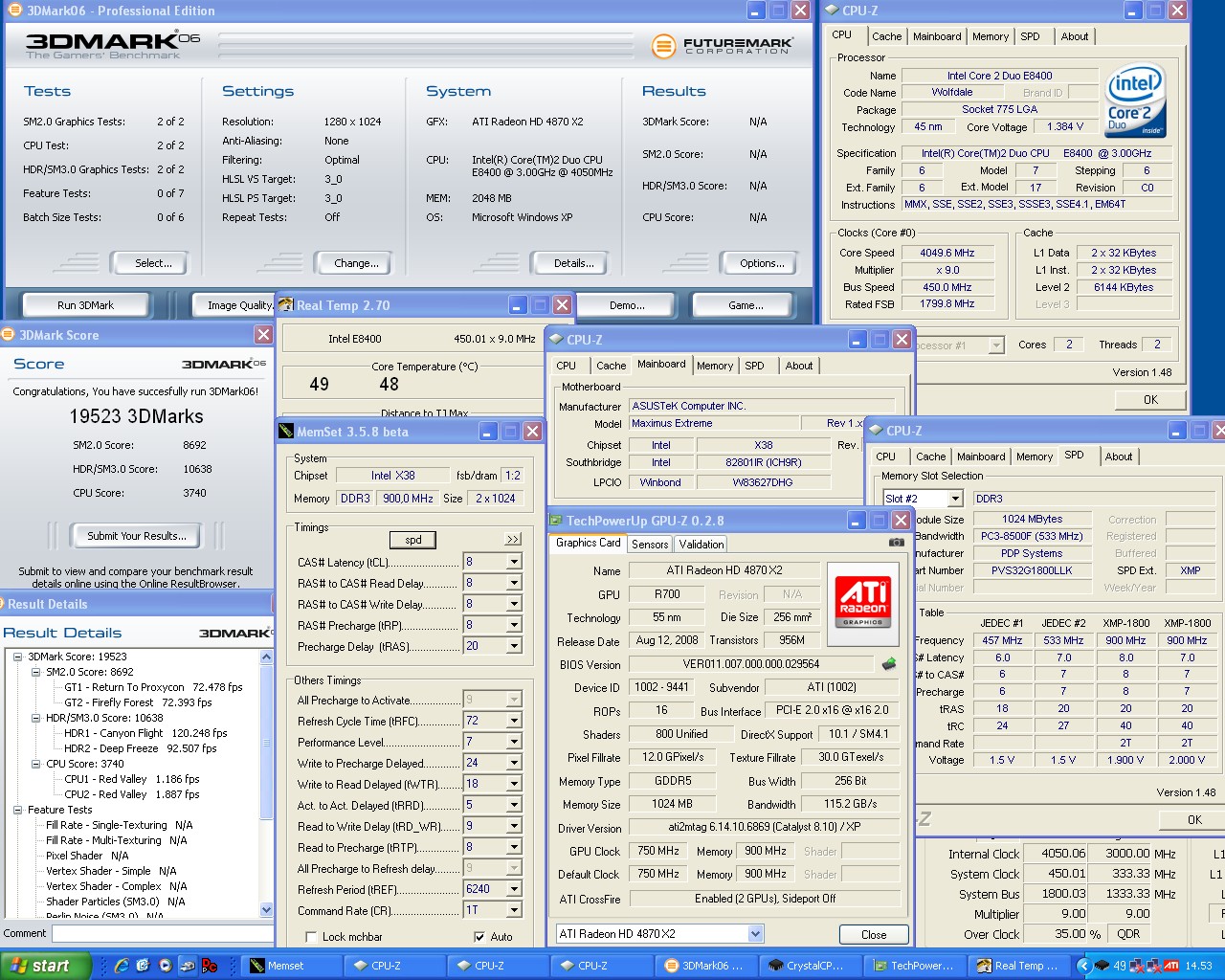Click the Real Temp 2.70 title bar icon
Image resolution: width=1225 pixels, height=980 pixels.
pos(286,305)
